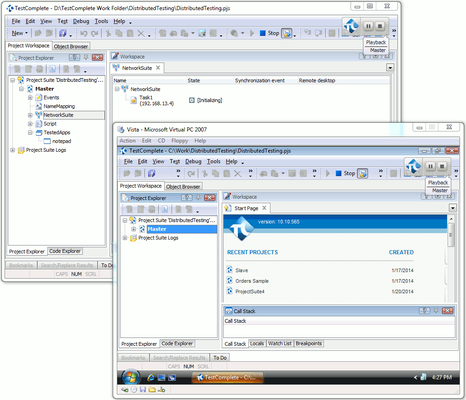Click Undo icon in back window toolbar

click(x=84, y=33)
